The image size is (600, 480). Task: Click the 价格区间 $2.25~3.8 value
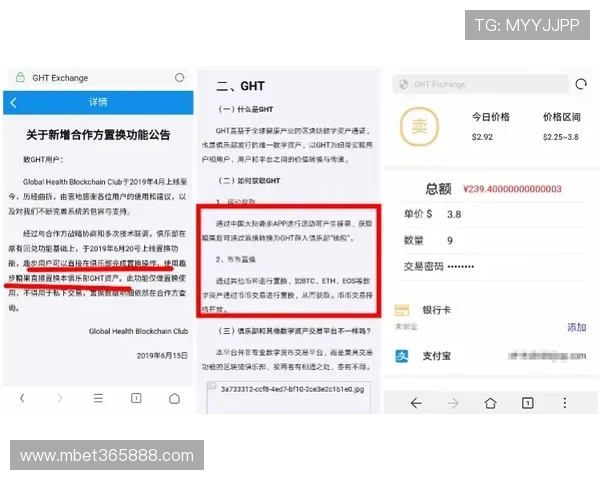tap(561, 137)
